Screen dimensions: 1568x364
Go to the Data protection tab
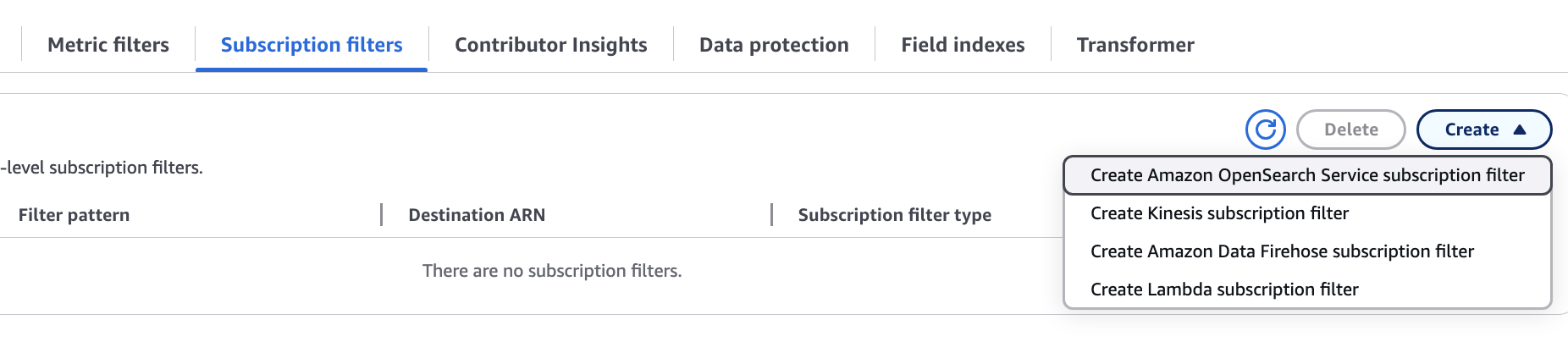tap(774, 45)
